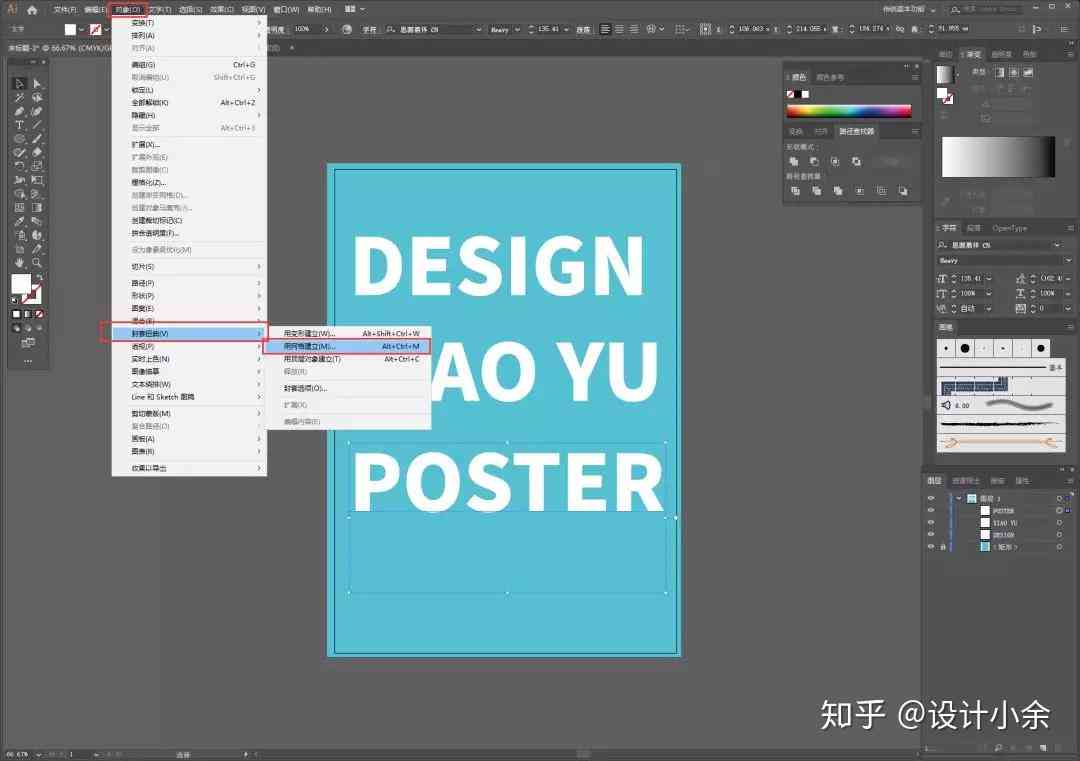Click target circle of DESIGN layer
This screenshot has height=761, width=1080.
pyautogui.click(x=1059, y=534)
